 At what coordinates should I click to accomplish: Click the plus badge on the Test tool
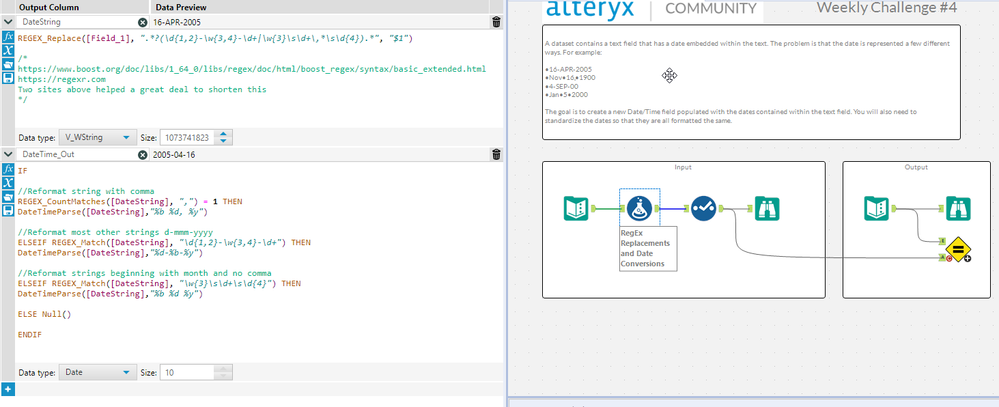[x=967, y=258]
